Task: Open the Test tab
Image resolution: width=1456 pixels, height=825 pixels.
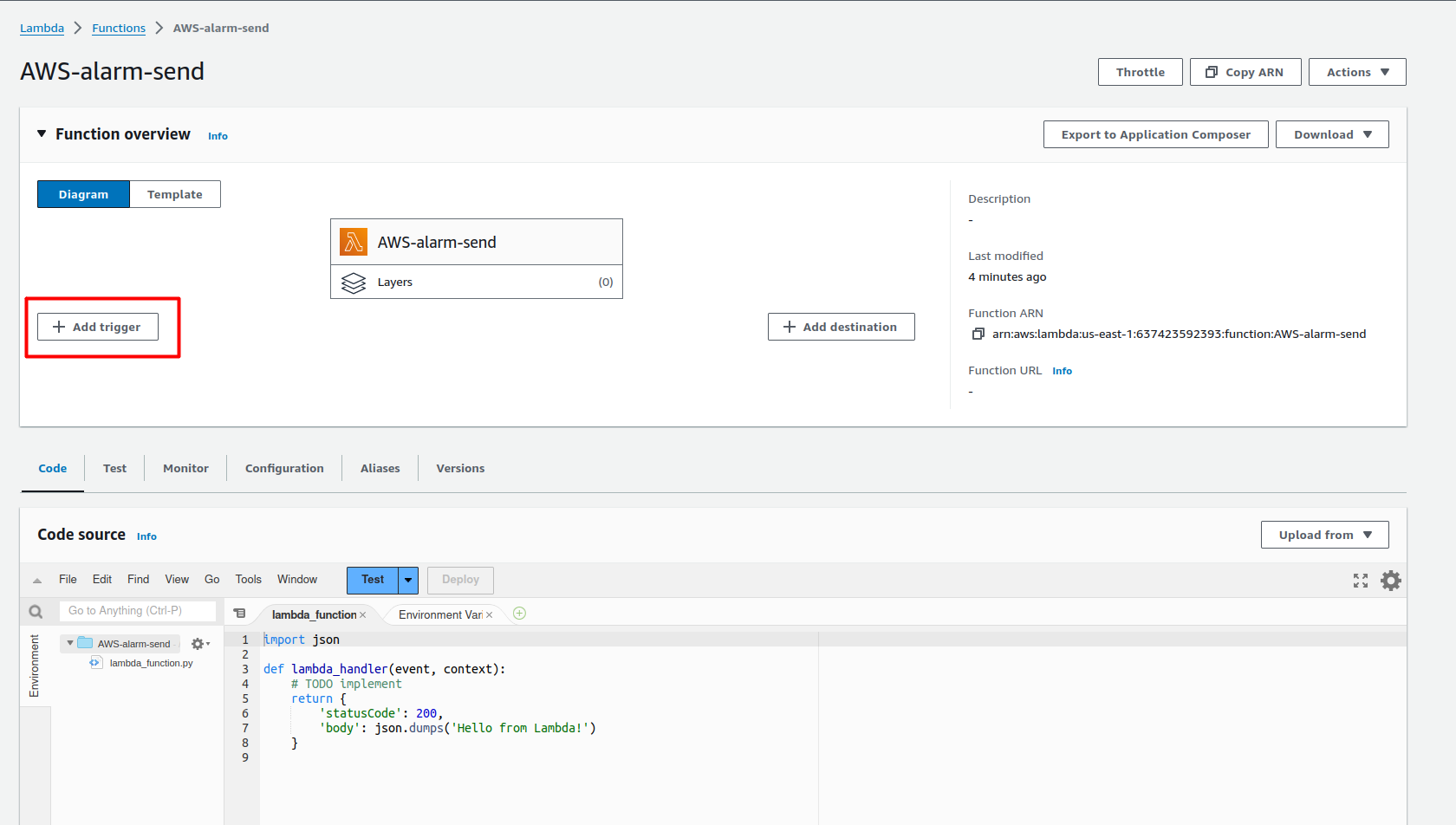Action: click(x=114, y=468)
